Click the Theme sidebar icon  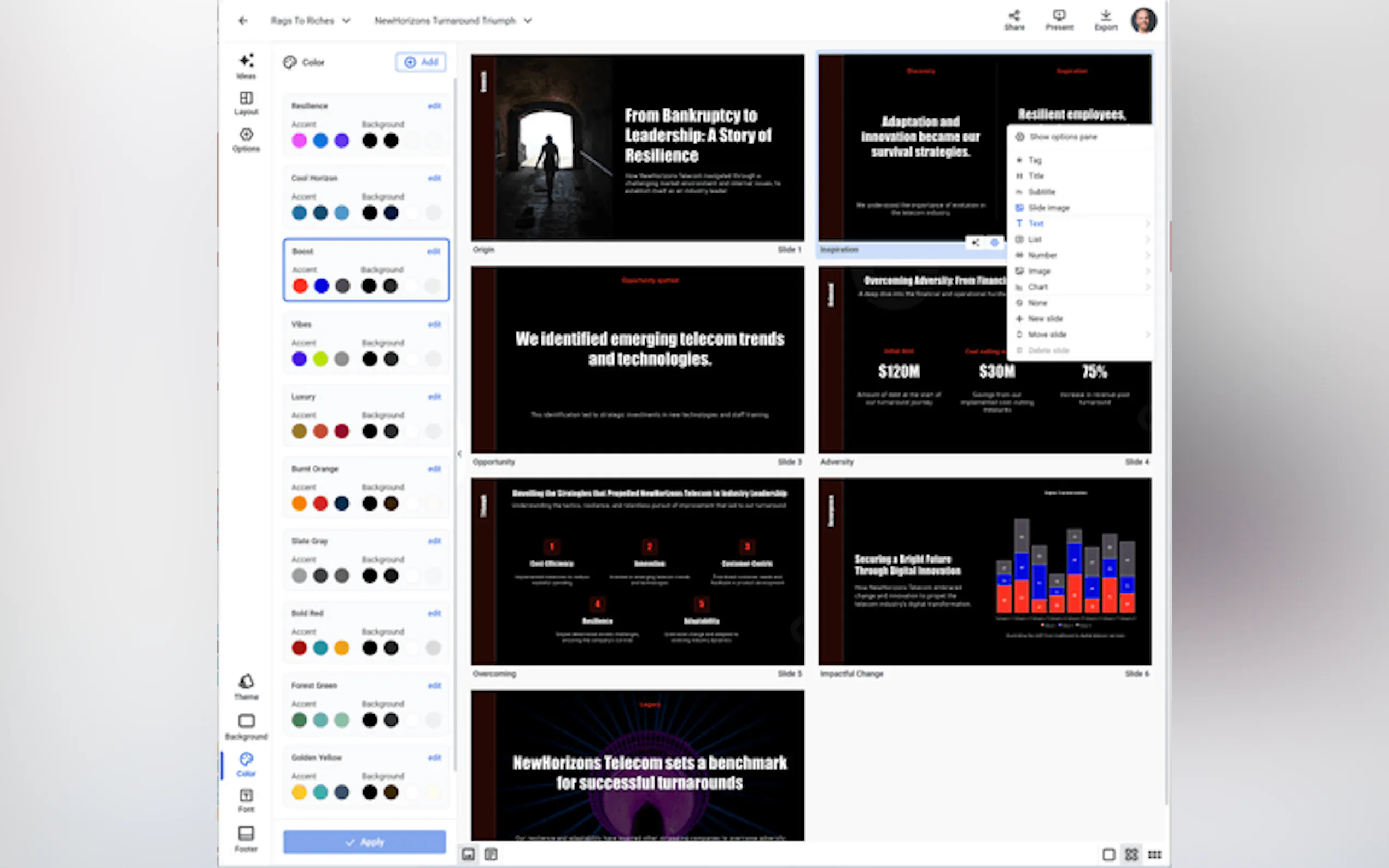click(246, 686)
